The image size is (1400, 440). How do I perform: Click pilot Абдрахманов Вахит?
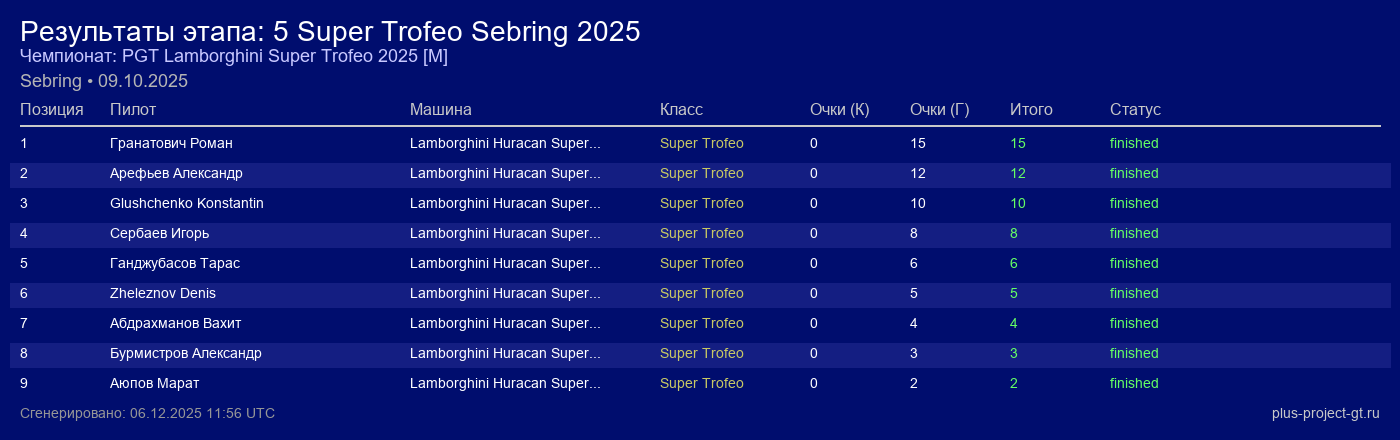[x=175, y=323]
